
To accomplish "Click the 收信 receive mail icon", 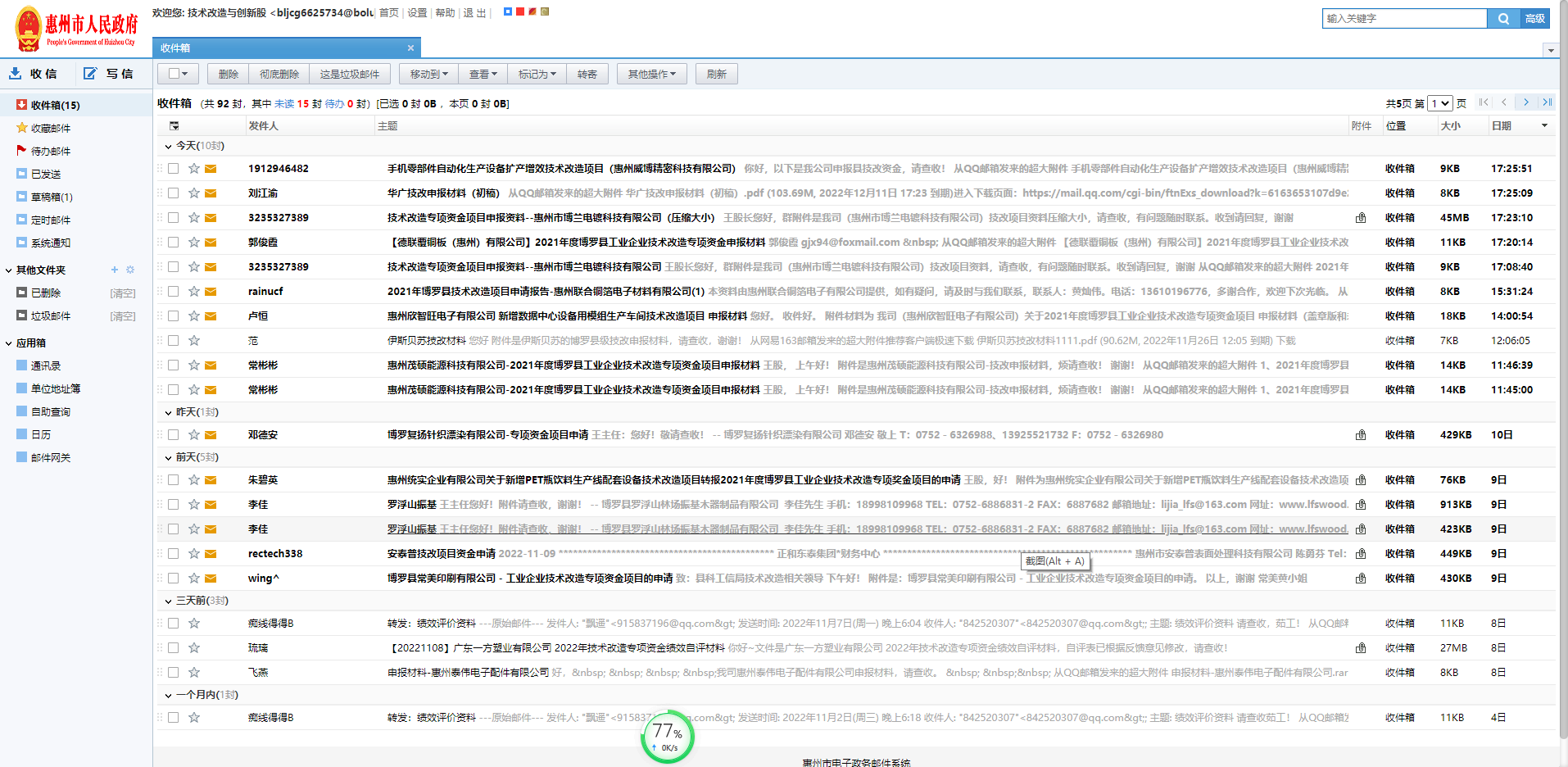I will pyautogui.click(x=16, y=74).
